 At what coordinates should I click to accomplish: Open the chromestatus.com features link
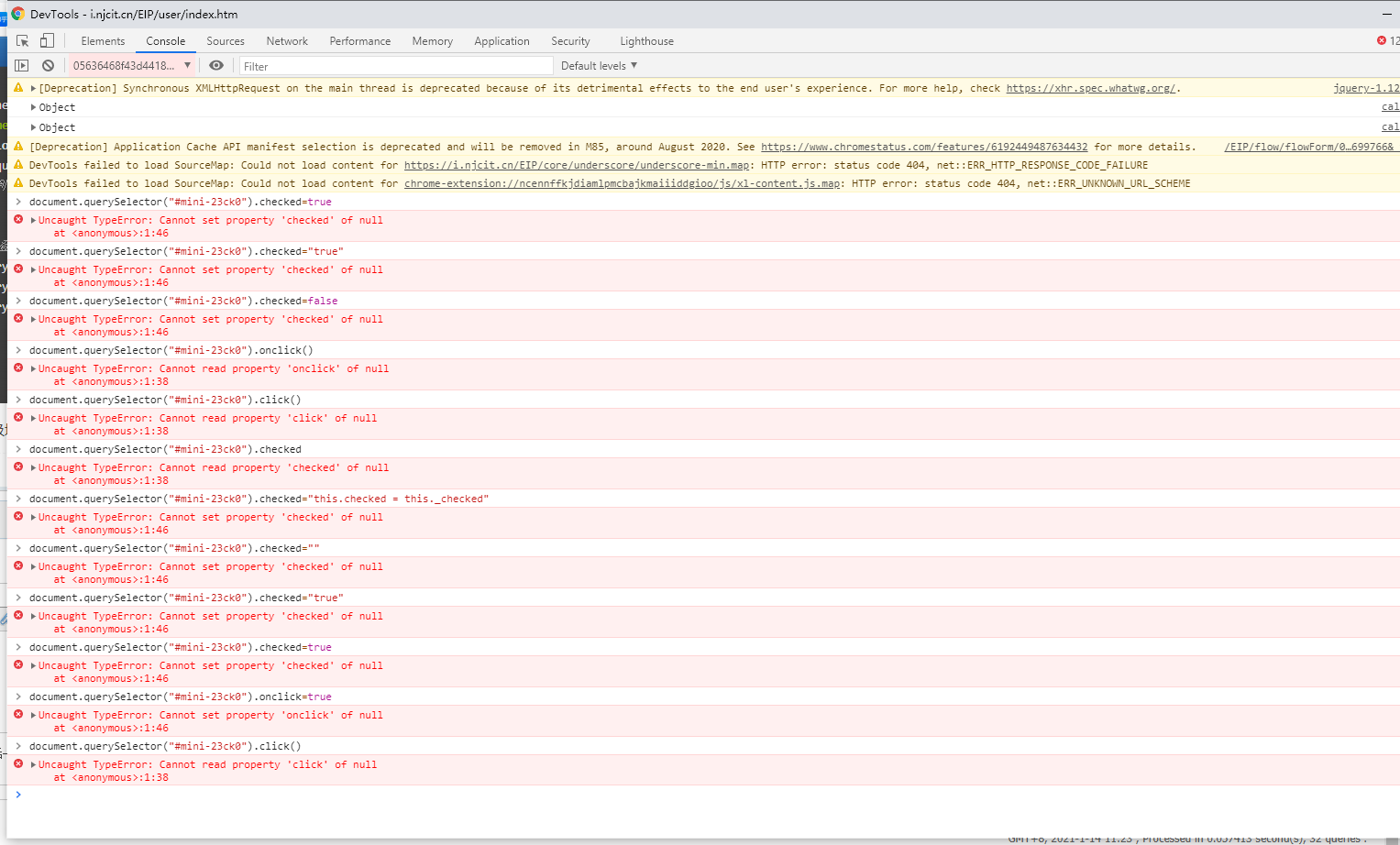tap(924, 147)
